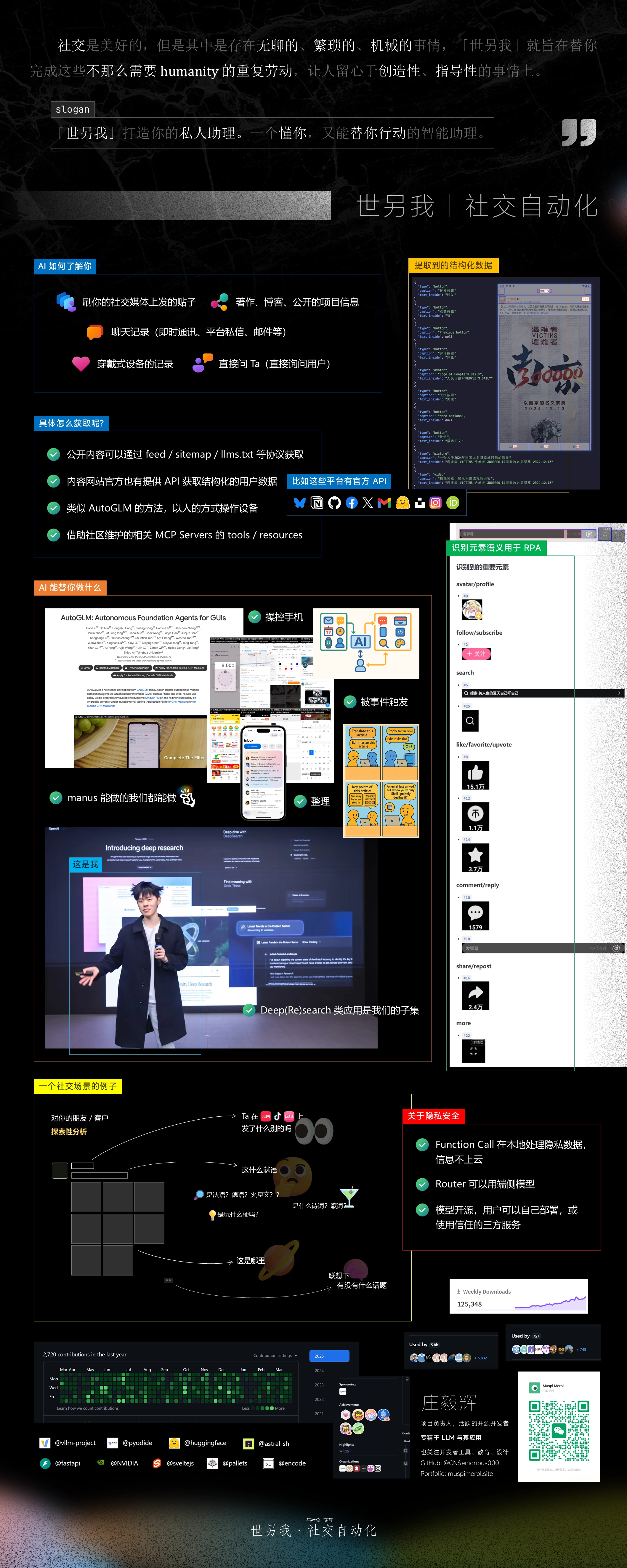Screen dimensions: 627x1568
Task: Click the Notion logo icon
Action: (x=317, y=503)
